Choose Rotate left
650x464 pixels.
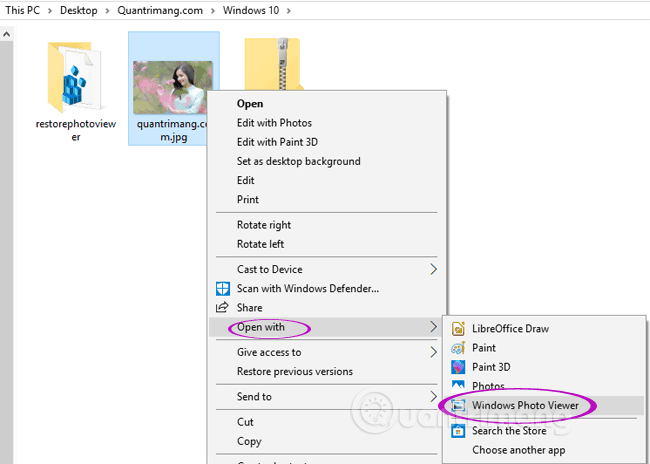click(327, 244)
